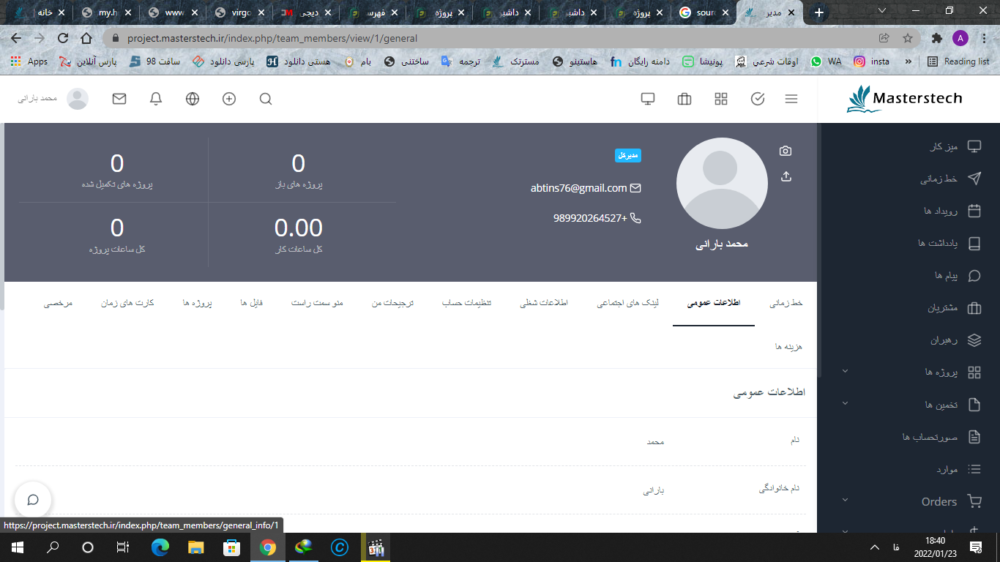Click the abtins76@gmail.com email link

point(578,188)
